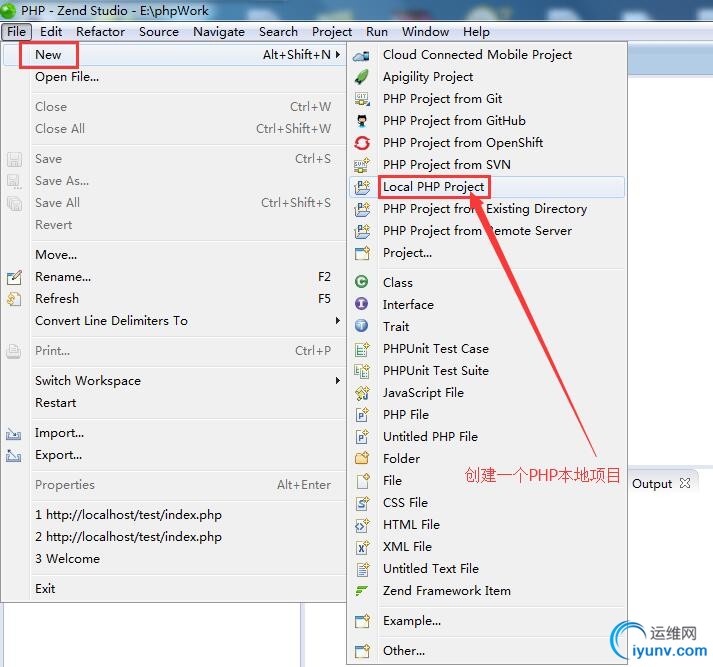Click the Import icon in File menu
The image size is (713, 667).
(x=14, y=434)
